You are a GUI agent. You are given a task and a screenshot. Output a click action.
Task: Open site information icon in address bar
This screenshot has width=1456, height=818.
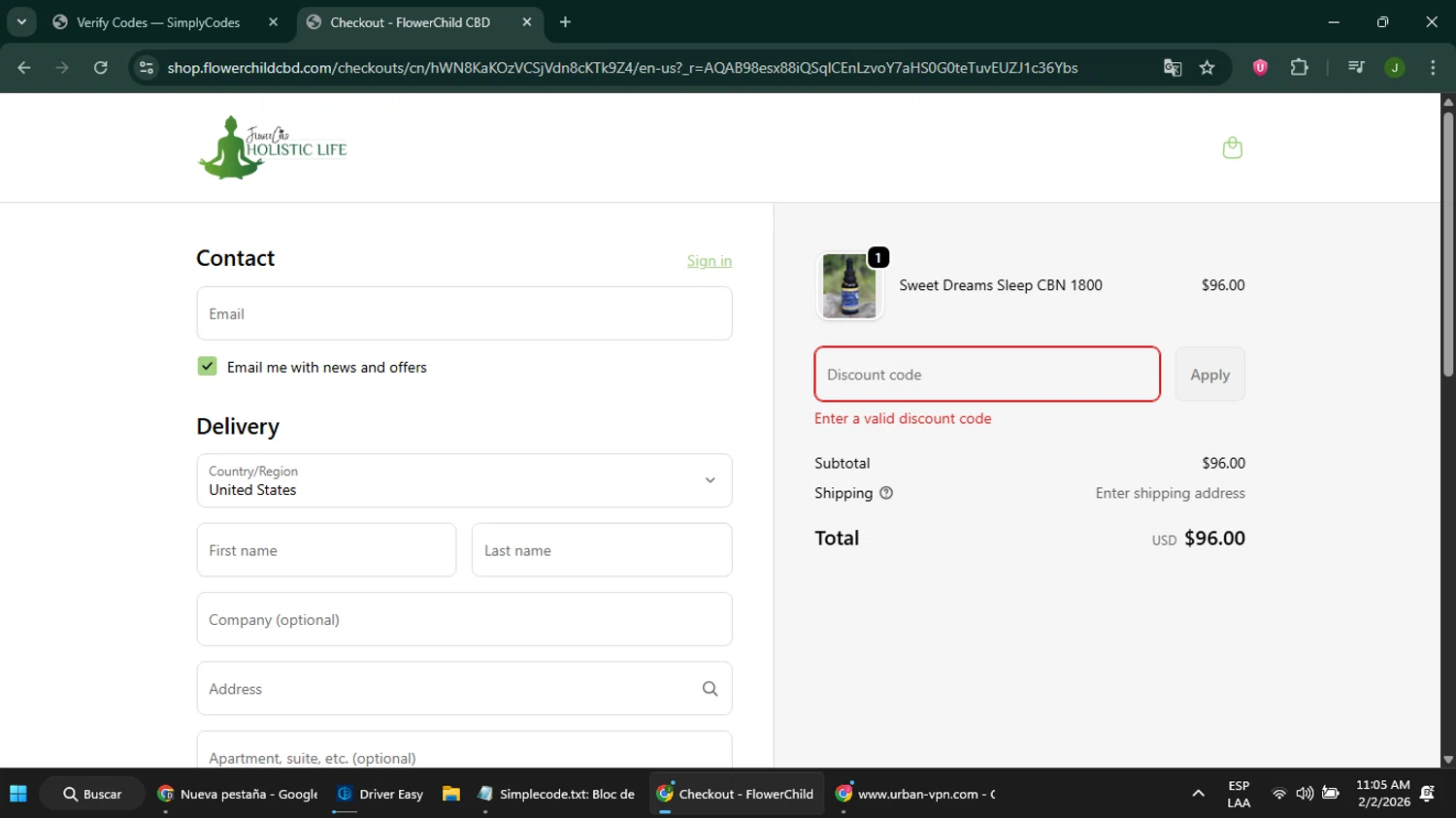pyautogui.click(x=147, y=68)
